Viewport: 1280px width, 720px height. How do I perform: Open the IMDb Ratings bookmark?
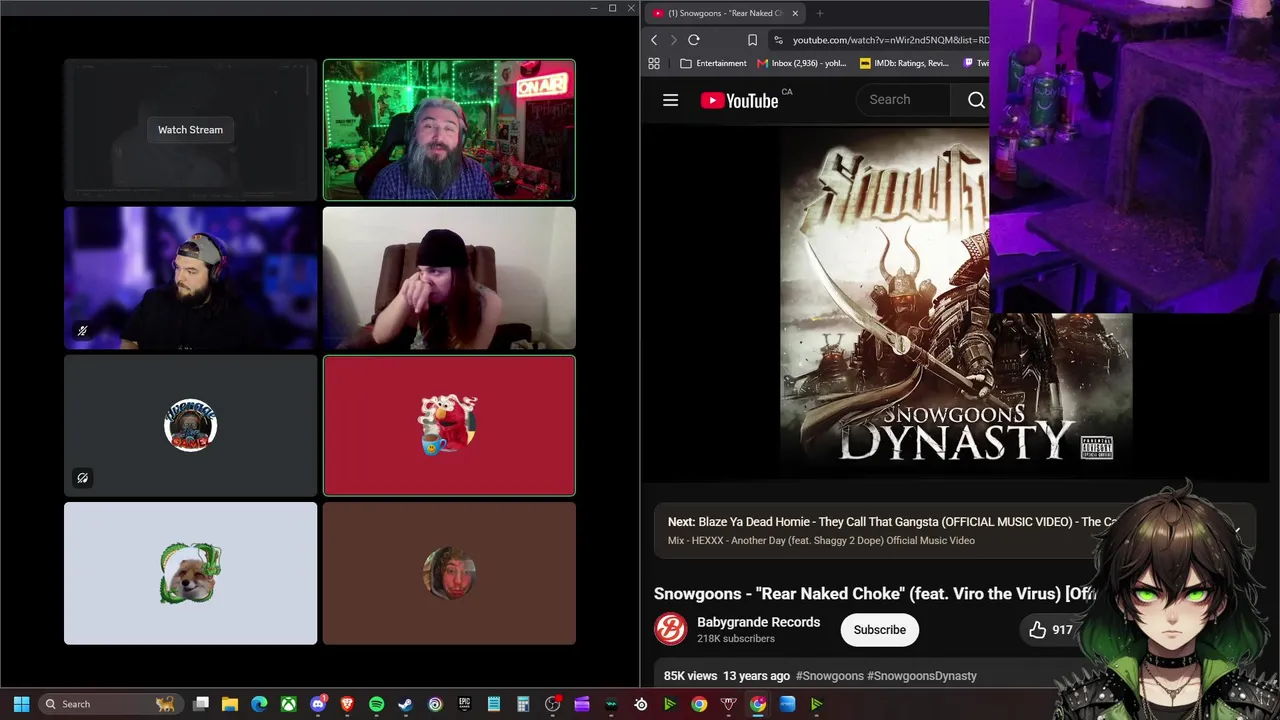click(904, 63)
